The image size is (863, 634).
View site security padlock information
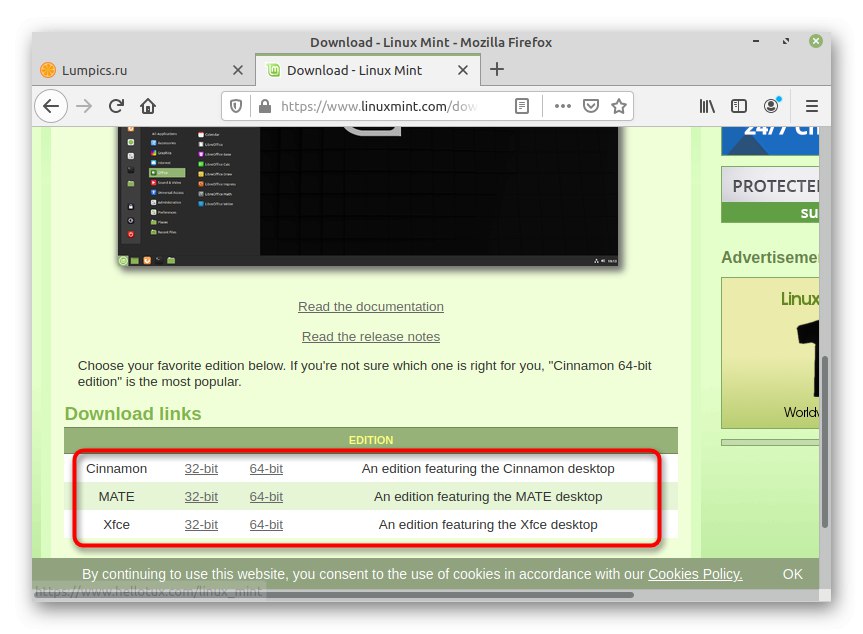265,106
